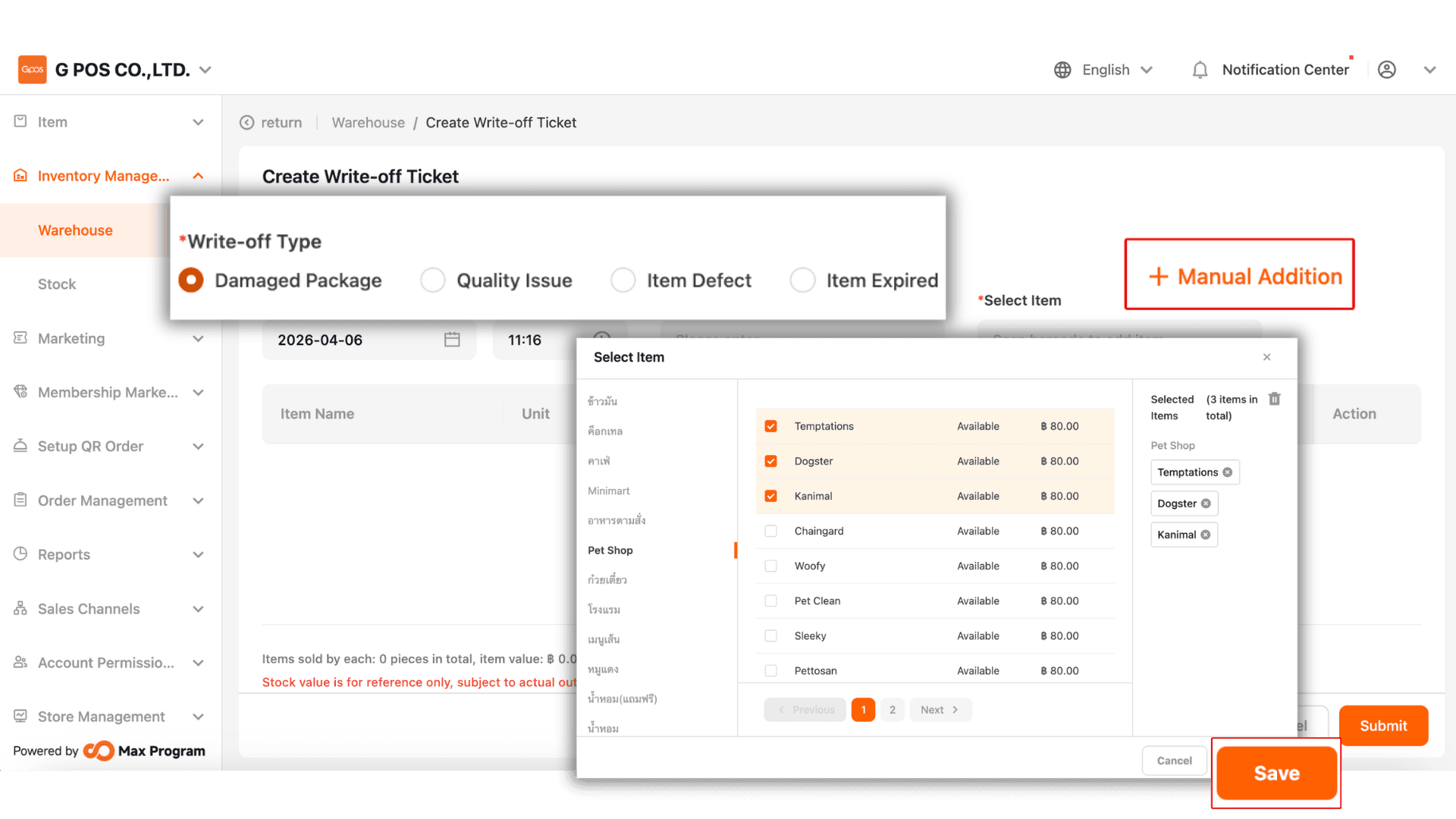Click the return back arrow icon
Screen dimensions: 1456x819
tap(247, 123)
